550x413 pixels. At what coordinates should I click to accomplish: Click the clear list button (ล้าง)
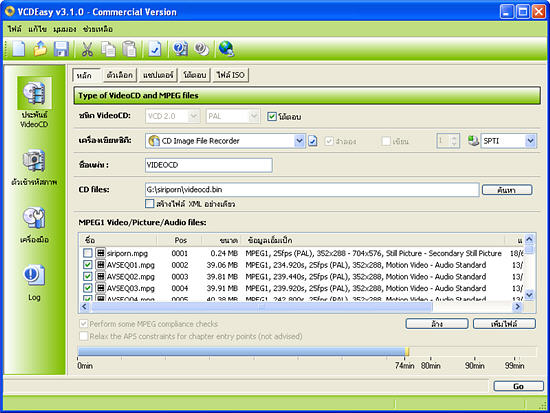coord(437,324)
